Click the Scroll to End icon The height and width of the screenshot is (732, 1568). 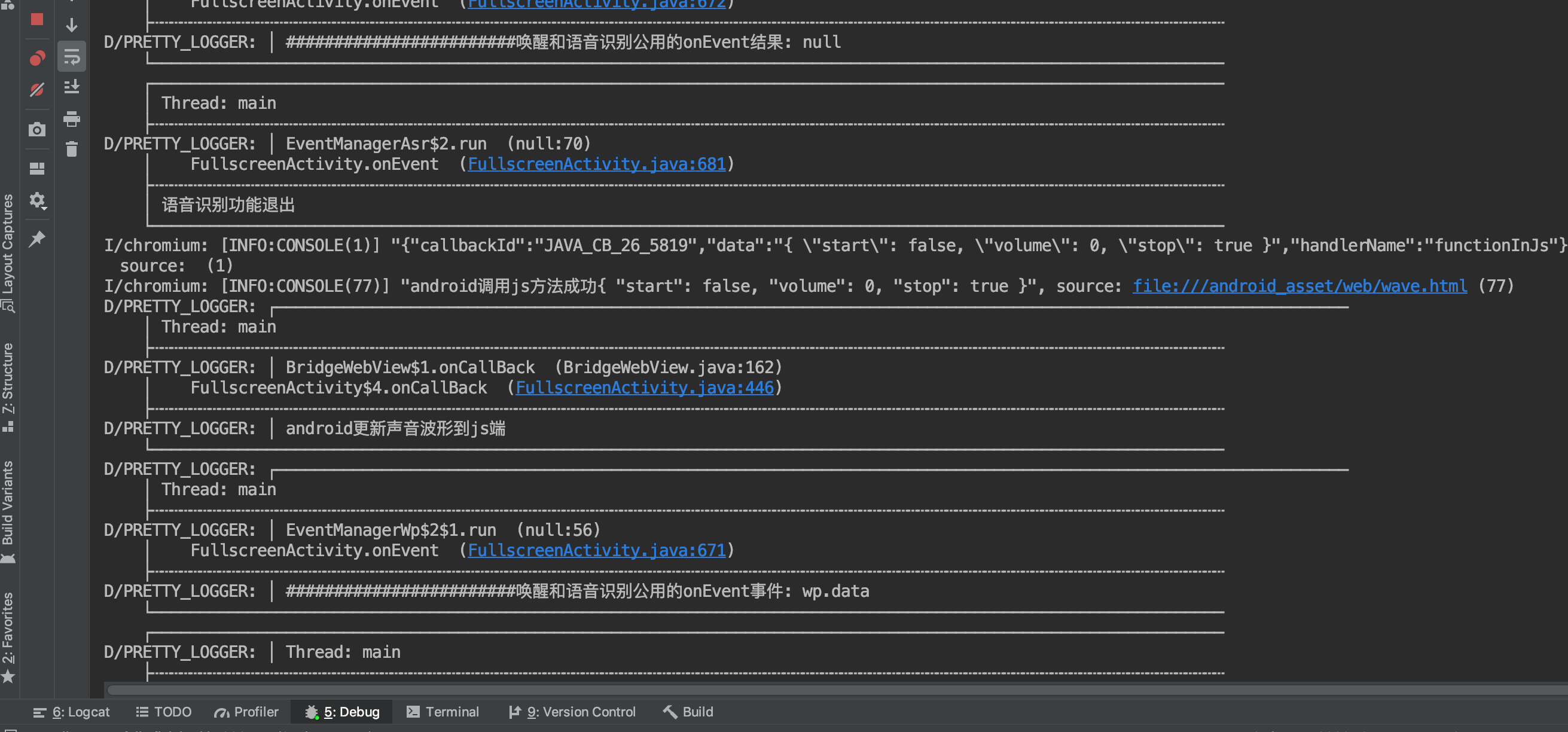[x=72, y=87]
